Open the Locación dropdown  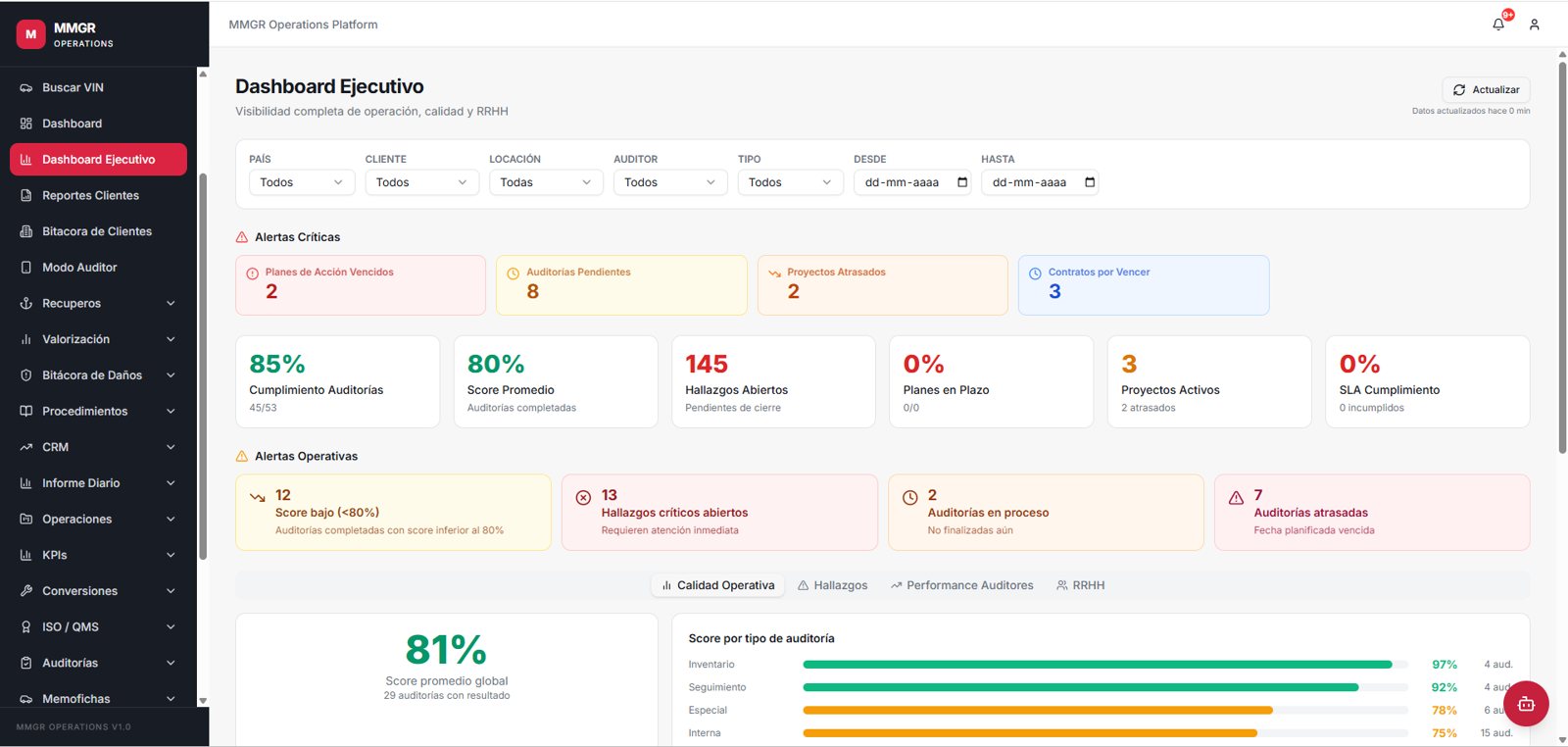click(x=547, y=182)
